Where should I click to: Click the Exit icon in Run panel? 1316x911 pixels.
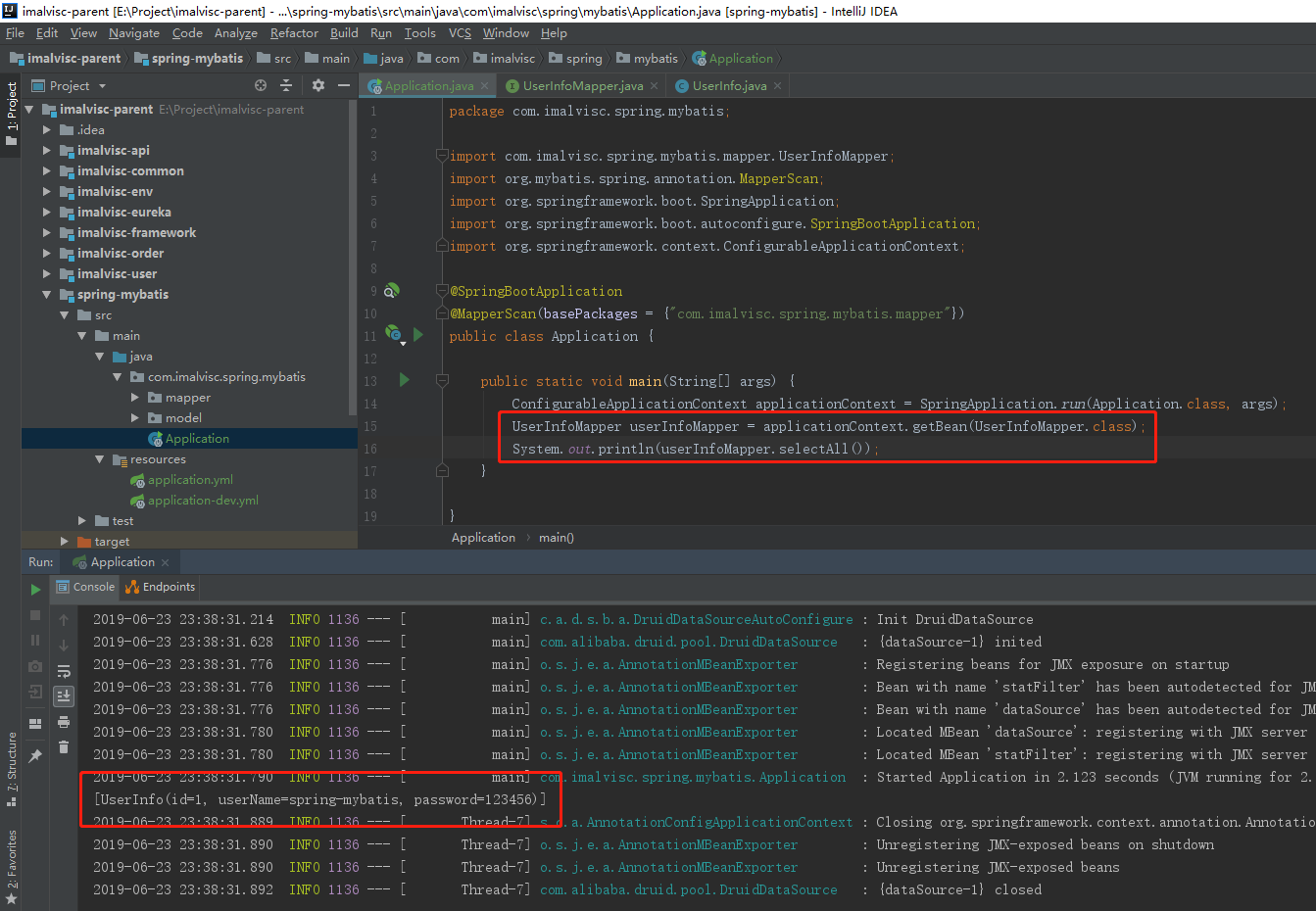click(x=35, y=692)
